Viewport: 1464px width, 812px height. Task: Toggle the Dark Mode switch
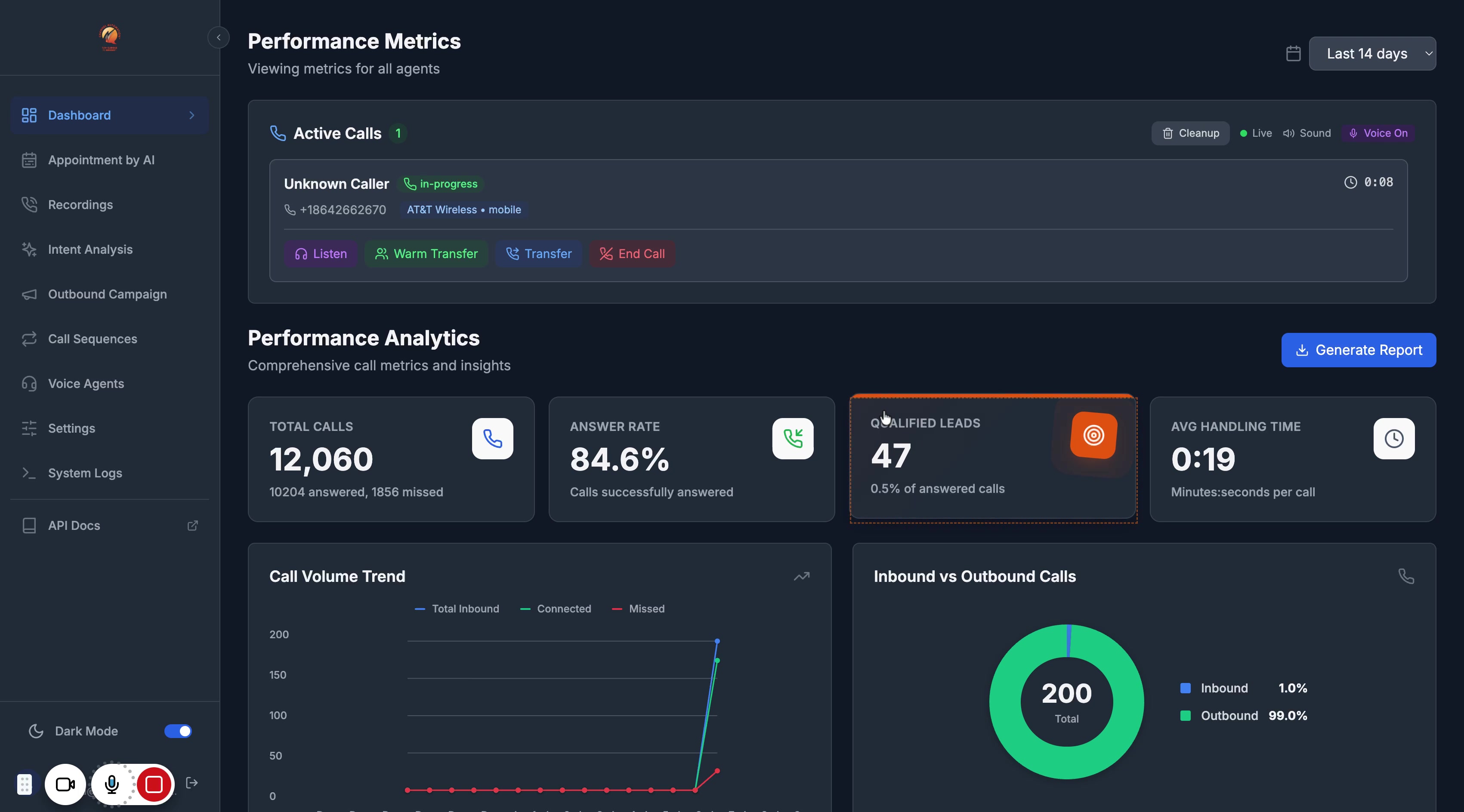(178, 731)
